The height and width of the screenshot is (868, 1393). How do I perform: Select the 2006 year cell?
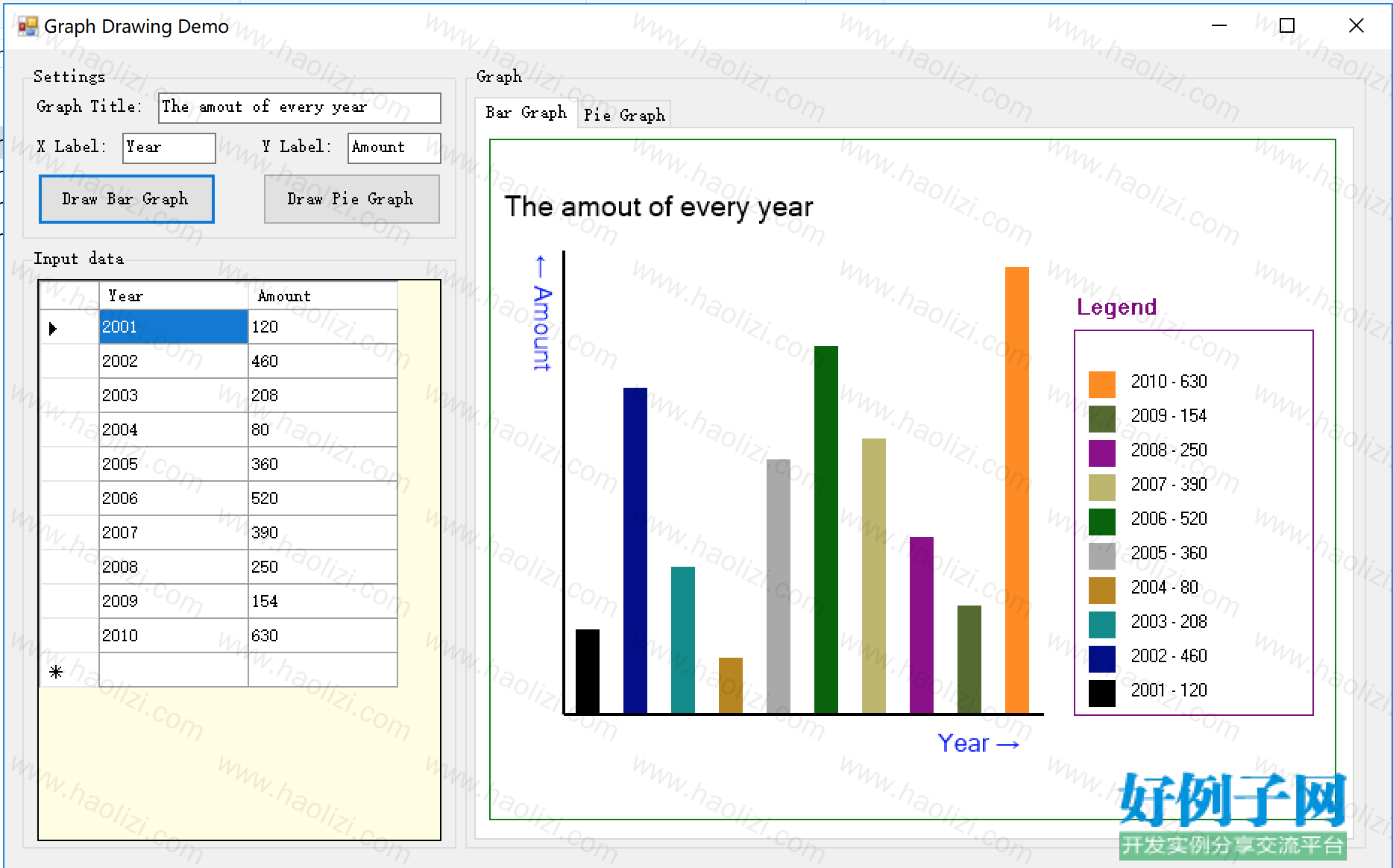click(x=174, y=499)
